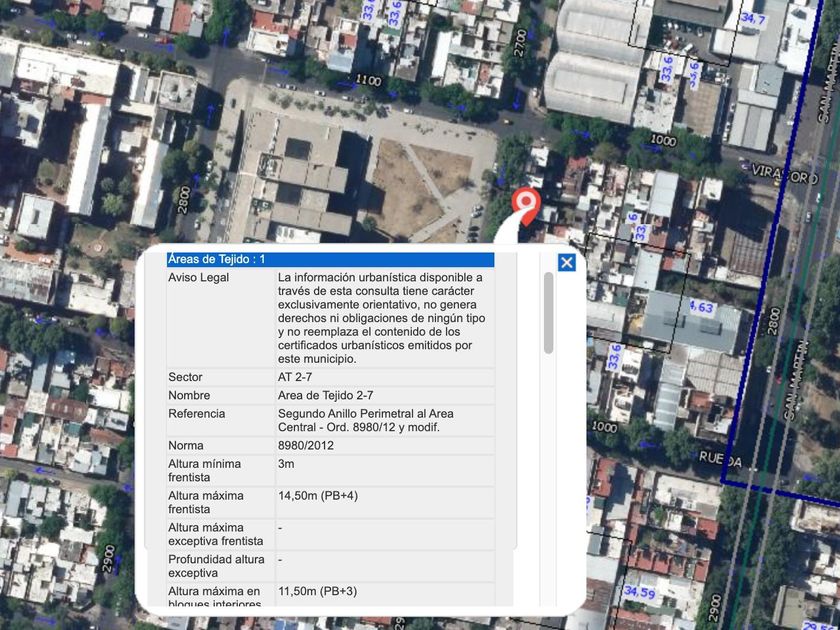
Task: Click the '4,63' label on the map
Action: pyautogui.click(x=702, y=308)
